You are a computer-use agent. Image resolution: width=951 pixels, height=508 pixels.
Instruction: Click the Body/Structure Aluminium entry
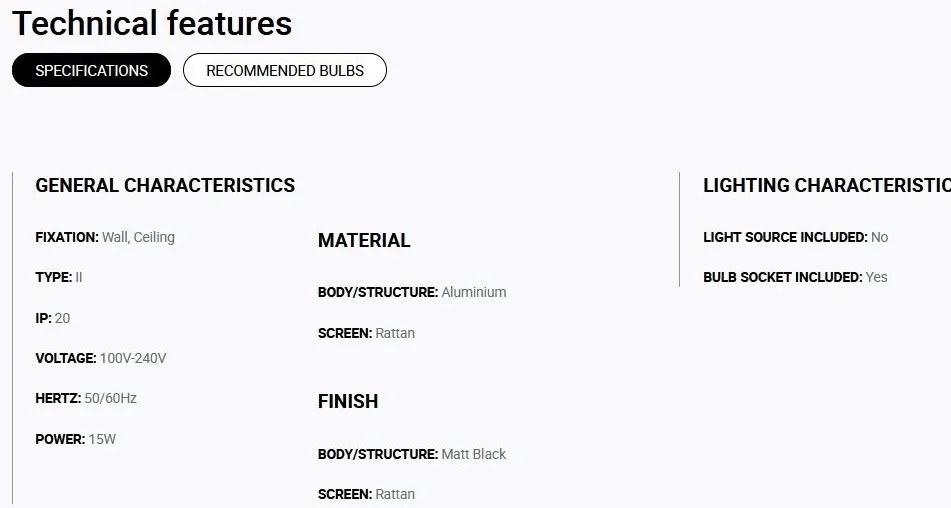[412, 292]
